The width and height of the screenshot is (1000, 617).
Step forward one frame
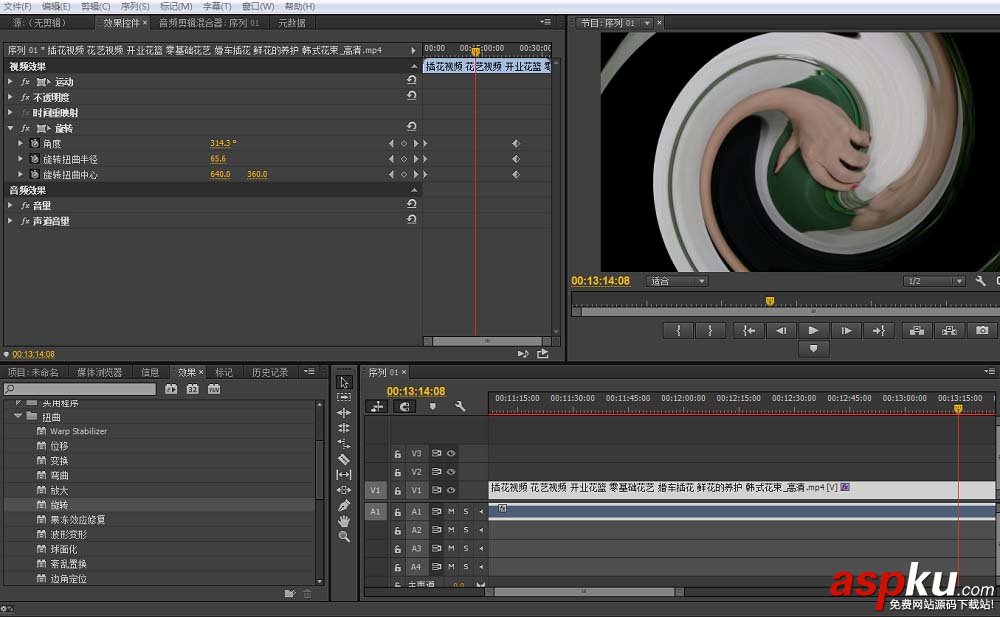tap(846, 331)
